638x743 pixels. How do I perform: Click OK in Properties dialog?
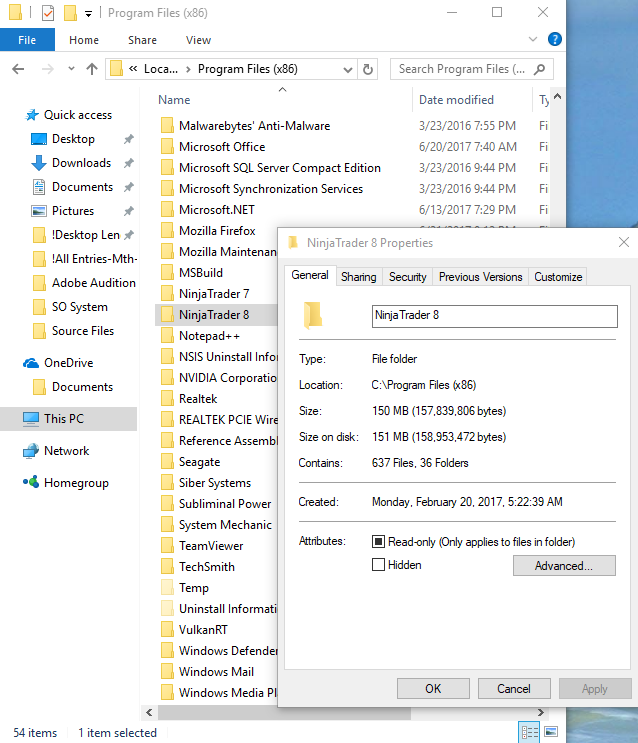click(x=433, y=689)
